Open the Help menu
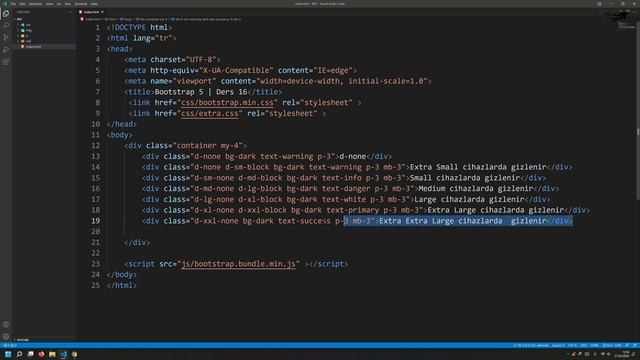Viewport: 640px width, 360px height. coord(94,4)
